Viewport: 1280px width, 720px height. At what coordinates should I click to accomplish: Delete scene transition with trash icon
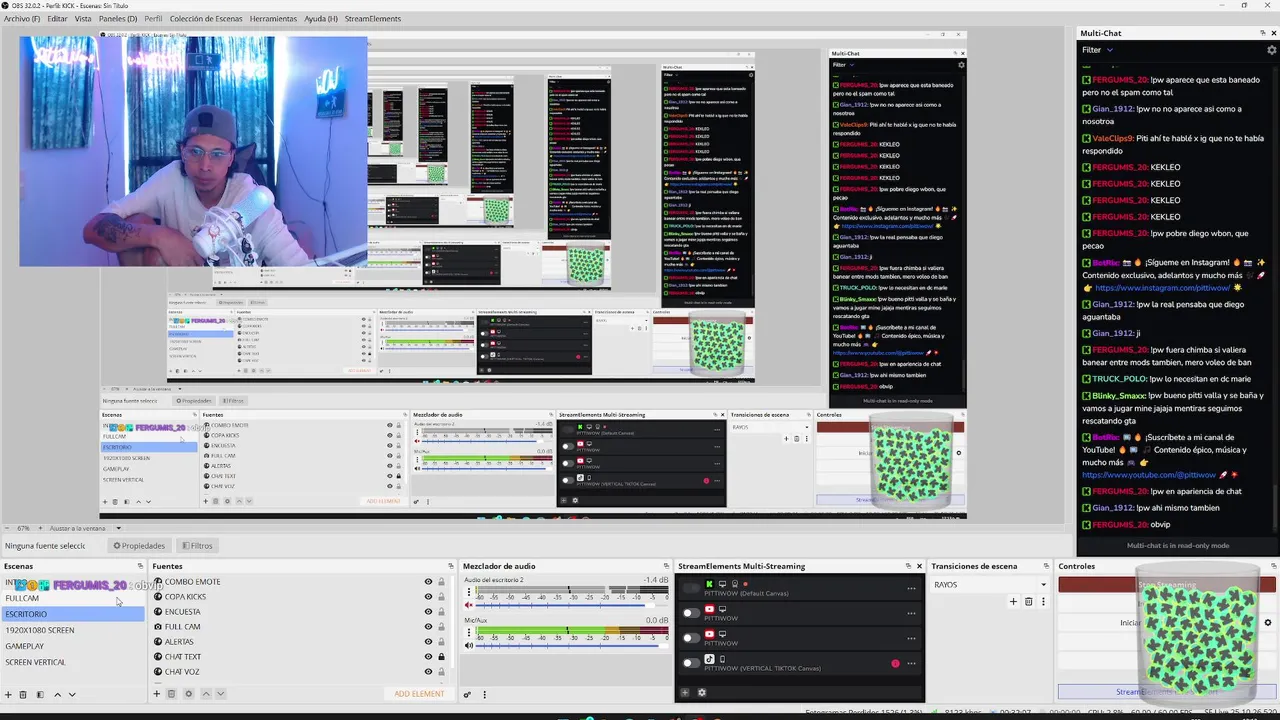coord(1028,601)
